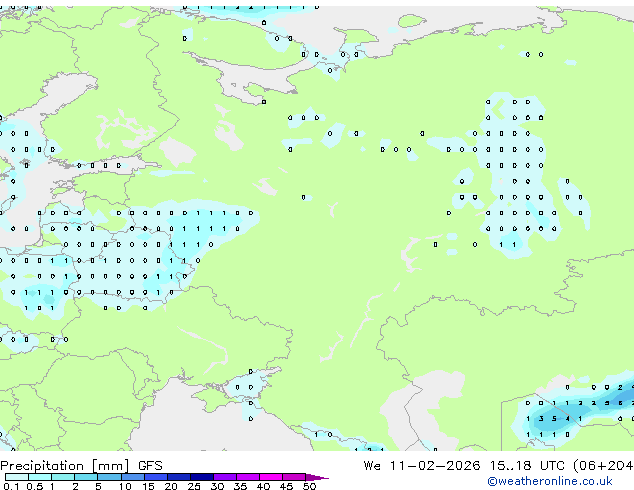
Task: Click the '50' legend scale label
Action: point(309,486)
